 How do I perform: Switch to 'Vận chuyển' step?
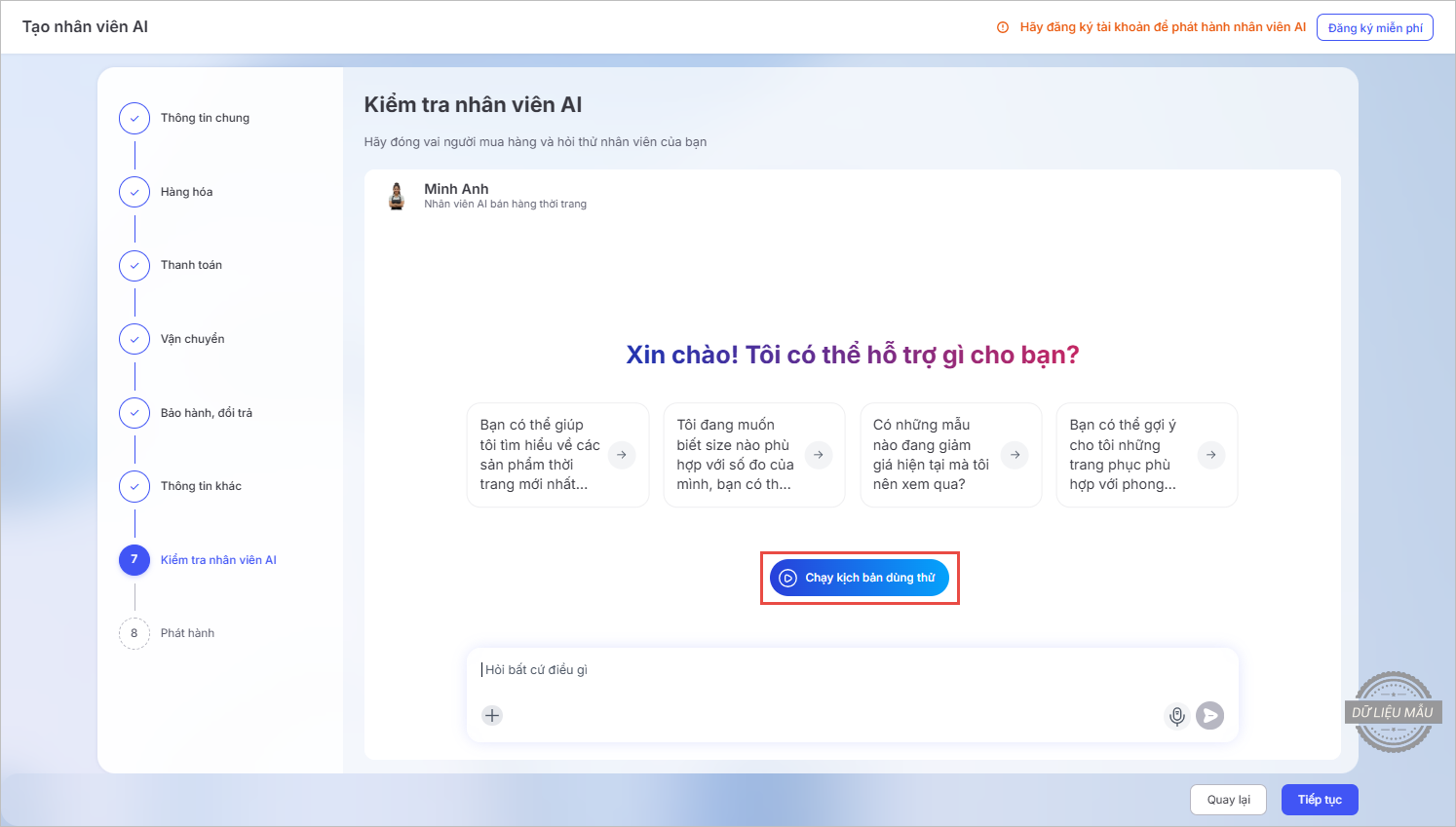pyautogui.click(x=192, y=339)
